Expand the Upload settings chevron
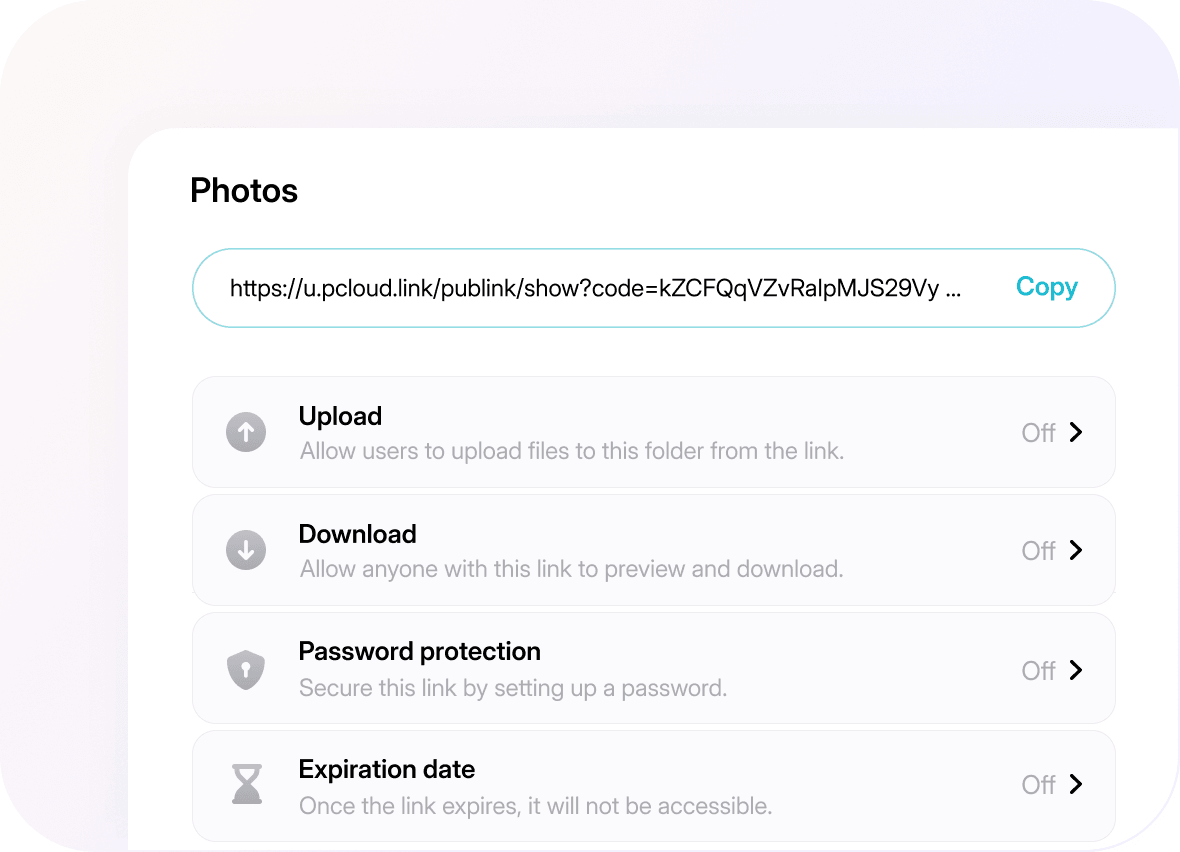 1078,432
